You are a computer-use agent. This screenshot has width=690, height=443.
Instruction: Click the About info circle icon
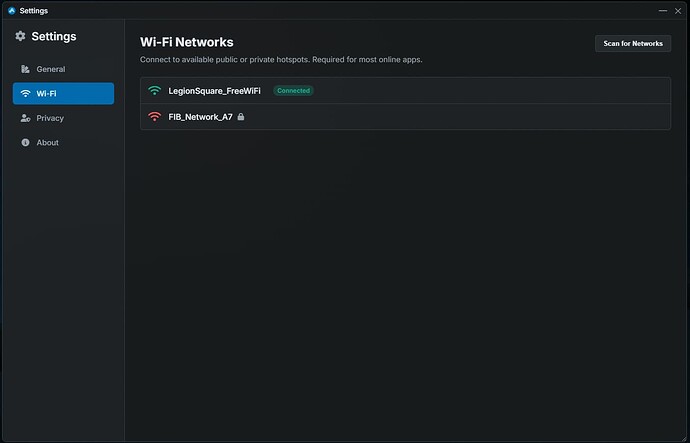point(25,142)
